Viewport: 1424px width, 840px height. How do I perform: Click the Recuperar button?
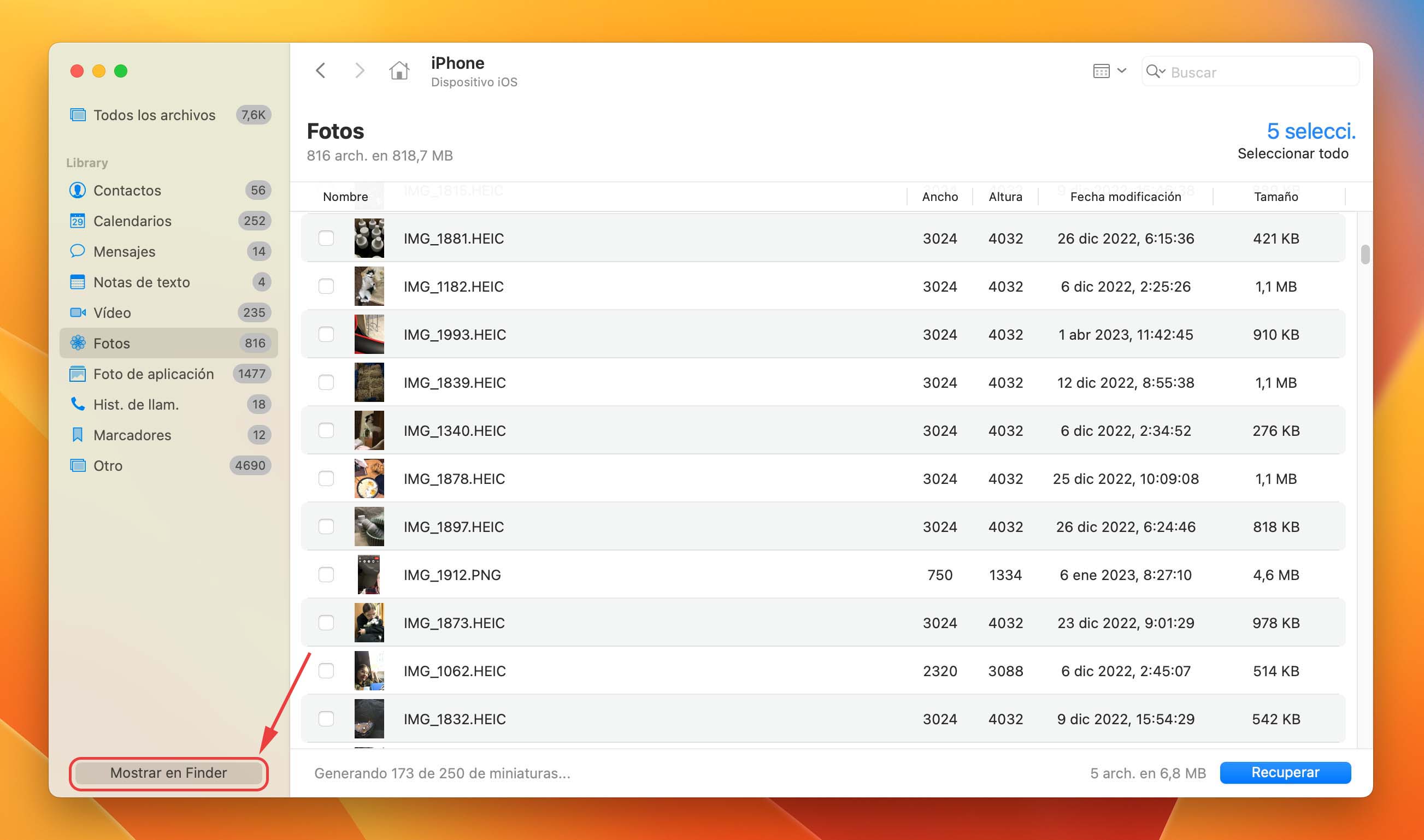pos(1285,773)
